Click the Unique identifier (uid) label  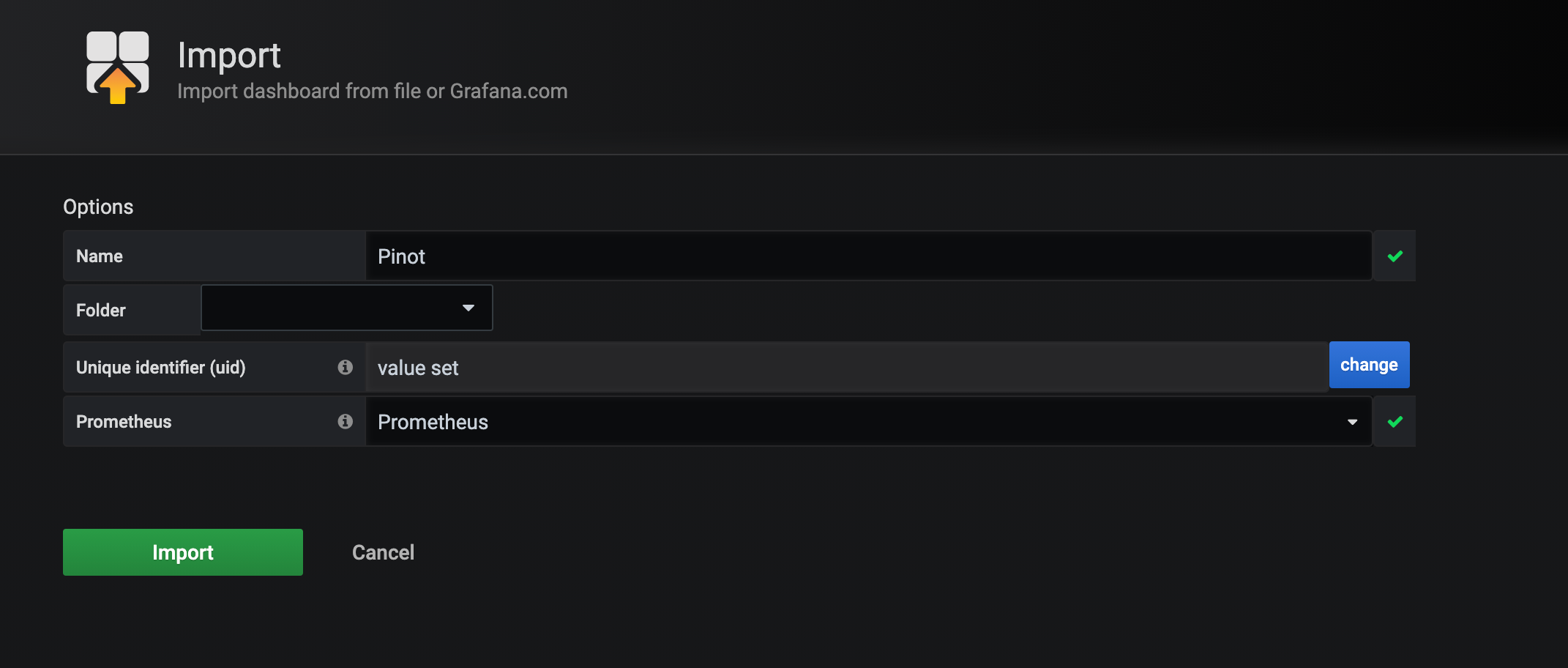(x=161, y=368)
